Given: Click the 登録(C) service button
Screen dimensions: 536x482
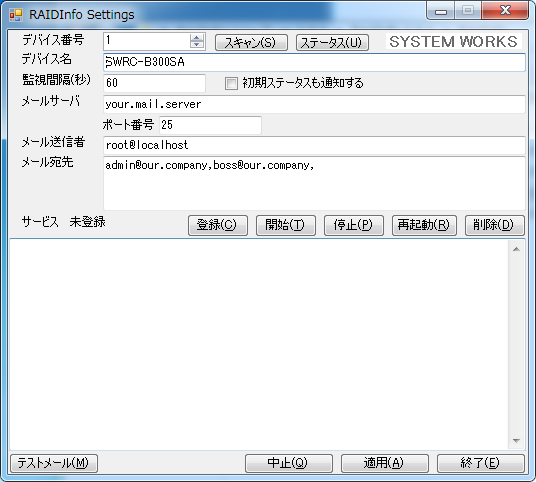Looking at the screenshot, I should click(218, 225).
